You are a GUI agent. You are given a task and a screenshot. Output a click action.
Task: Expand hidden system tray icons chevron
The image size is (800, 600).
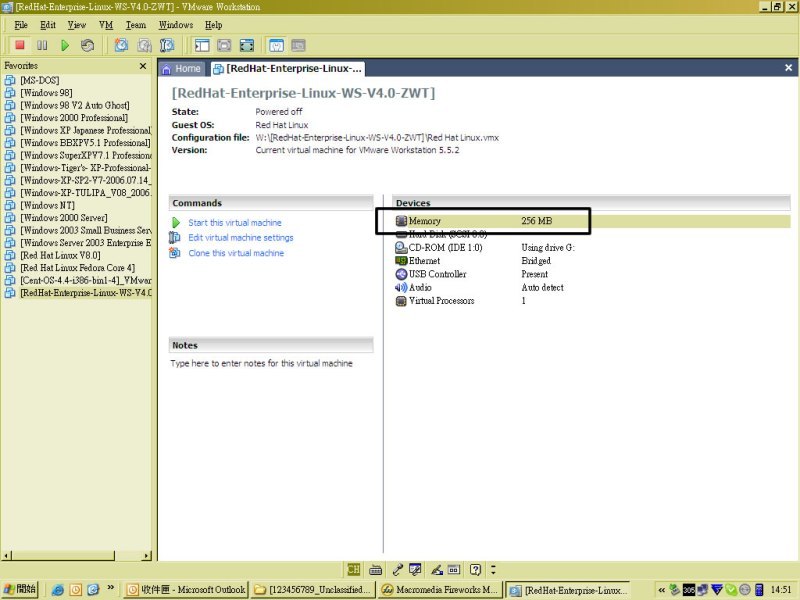[661, 590]
